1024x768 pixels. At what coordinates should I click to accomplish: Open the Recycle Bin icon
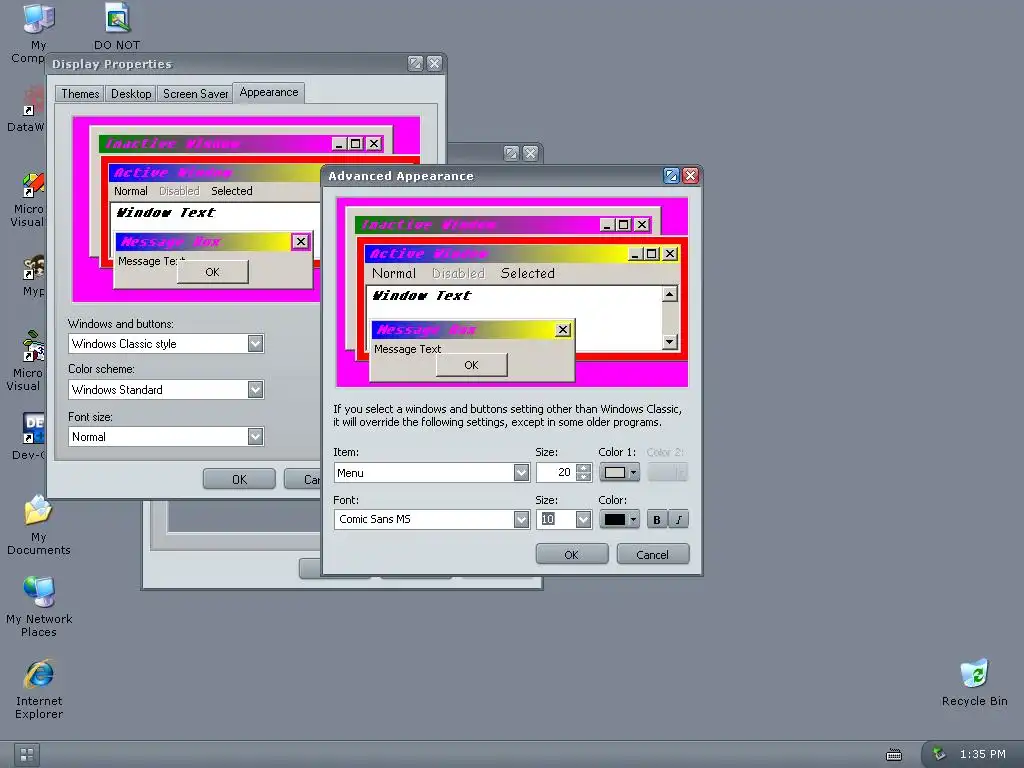click(x=974, y=674)
